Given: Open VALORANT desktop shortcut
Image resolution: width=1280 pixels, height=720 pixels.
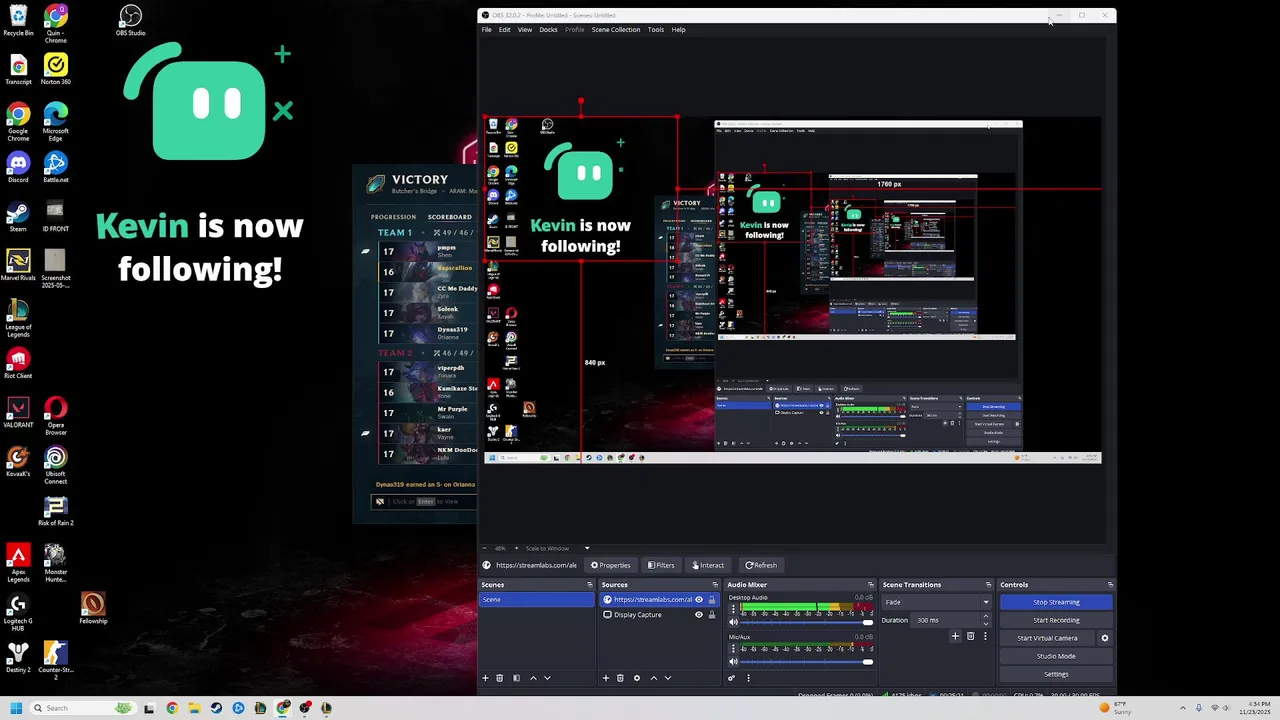Looking at the screenshot, I should [x=18, y=413].
